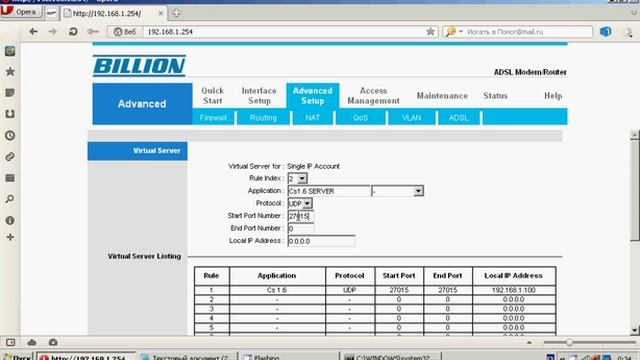The width and height of the screenshot is (640, 360).
Task: Open the Opera menu button
Action: tap(21, 12)
